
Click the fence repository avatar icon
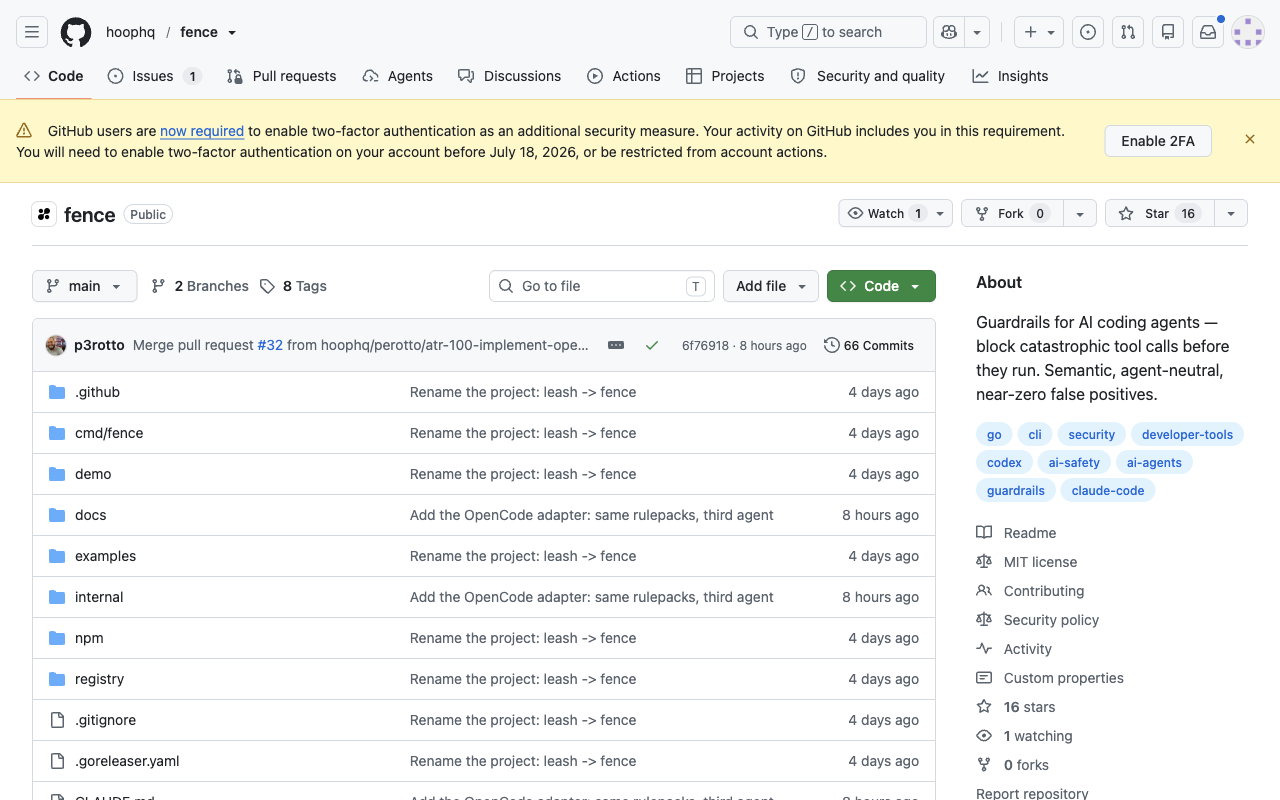coord(44,214)
